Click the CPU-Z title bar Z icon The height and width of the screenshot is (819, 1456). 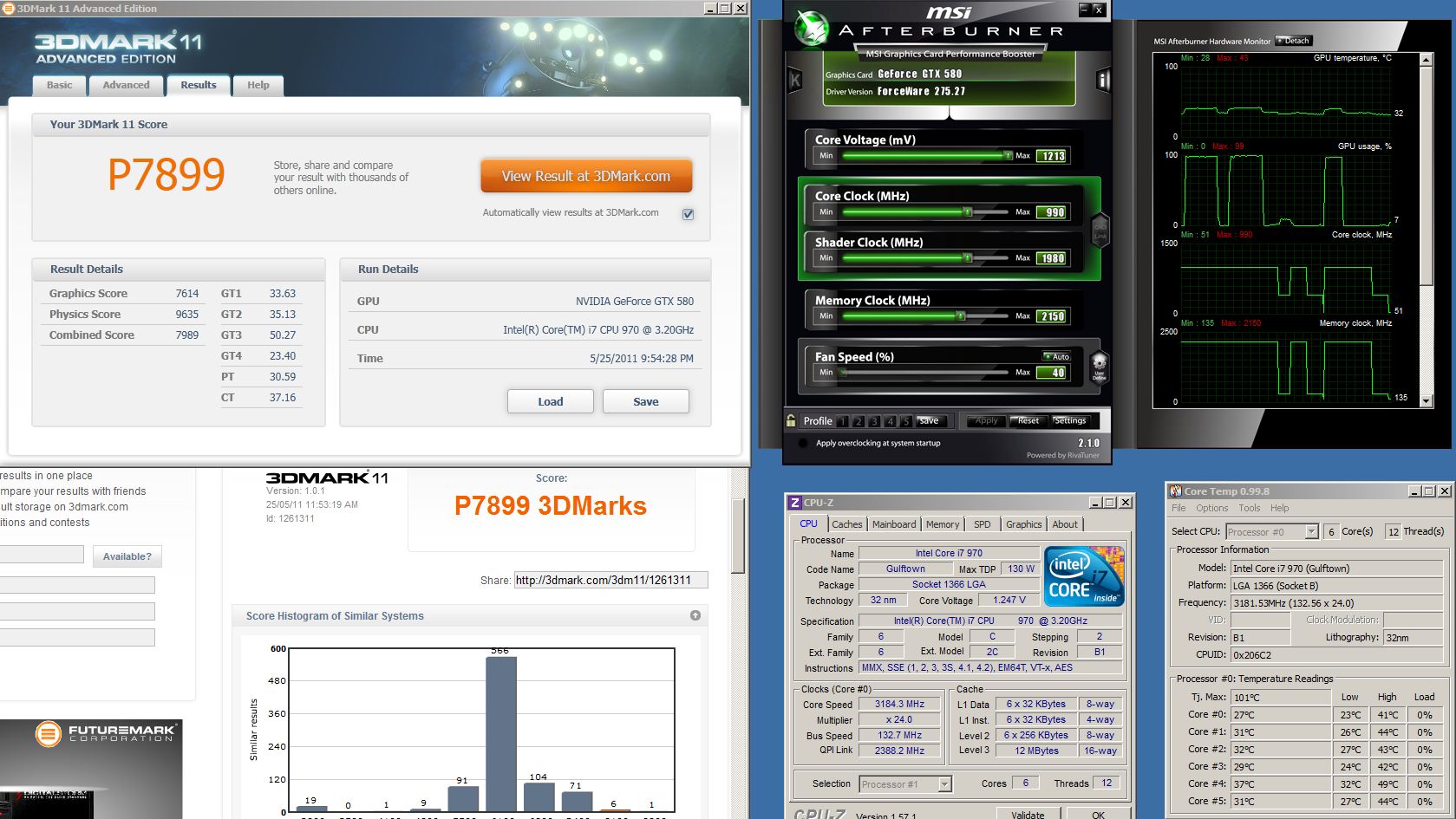point(794,503)
